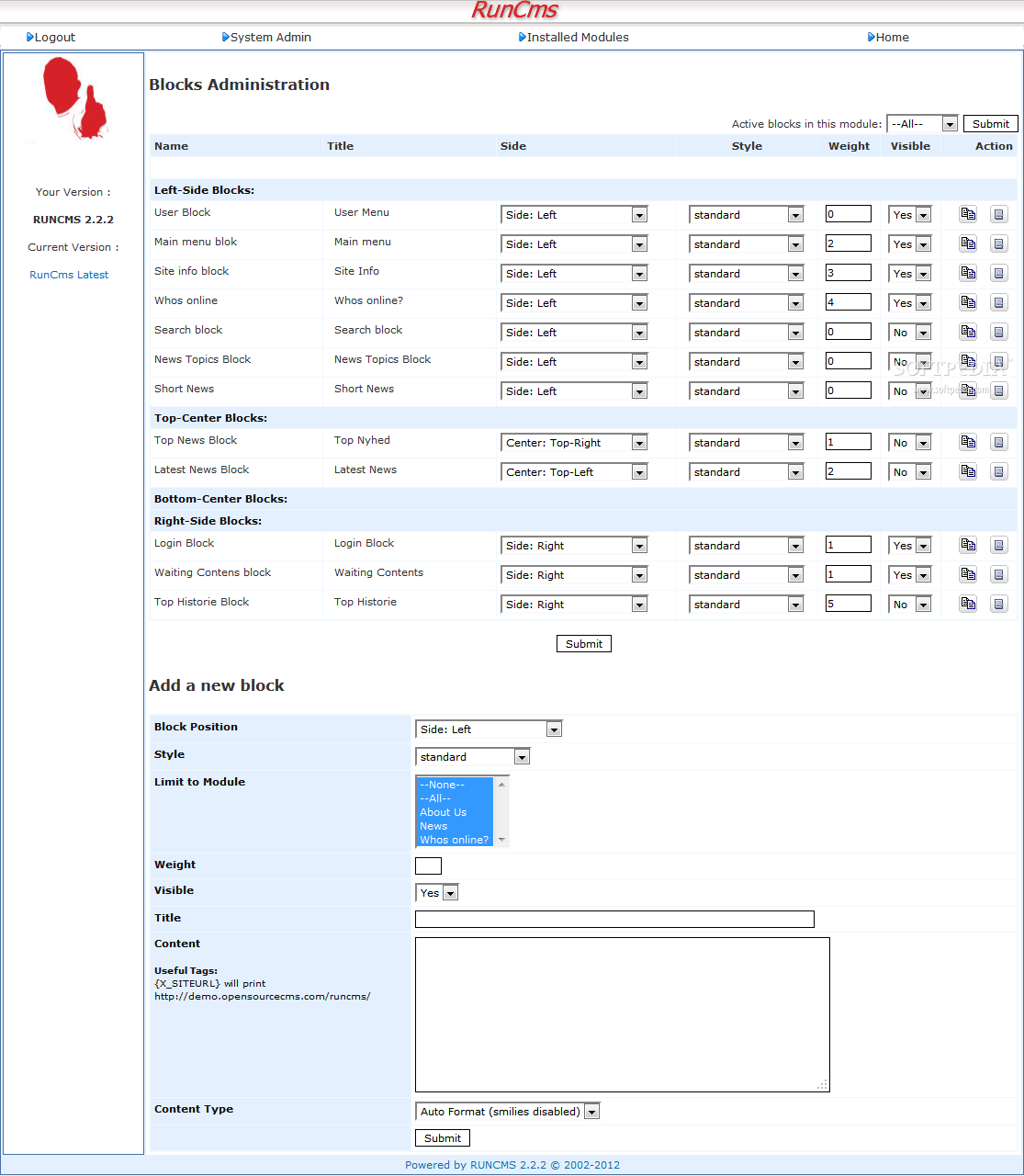Click the edit page icon for Top Historie Block
The image size is (1024, 1176).
(x=999, y=604)
